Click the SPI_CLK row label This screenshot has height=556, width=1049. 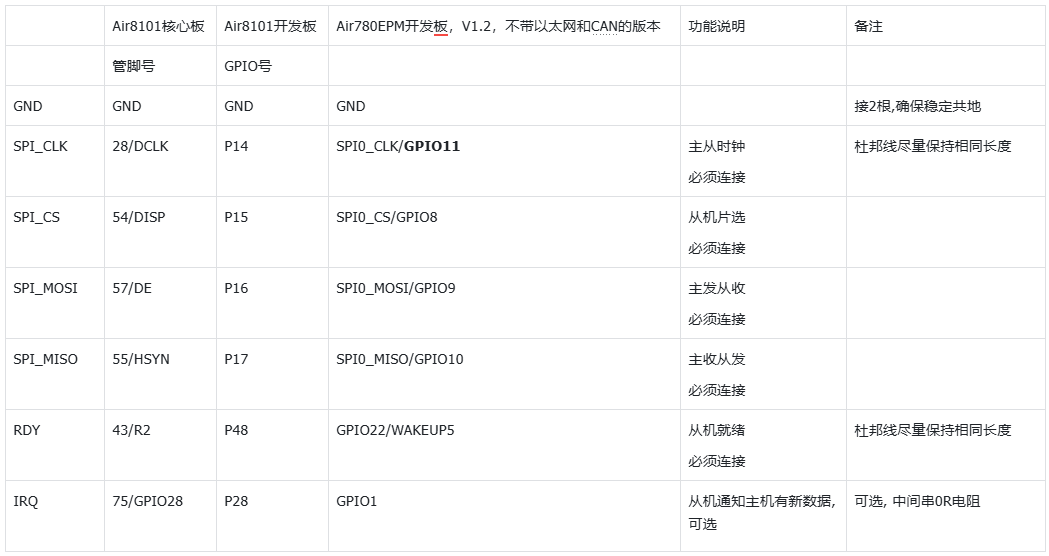coord(40,146)
